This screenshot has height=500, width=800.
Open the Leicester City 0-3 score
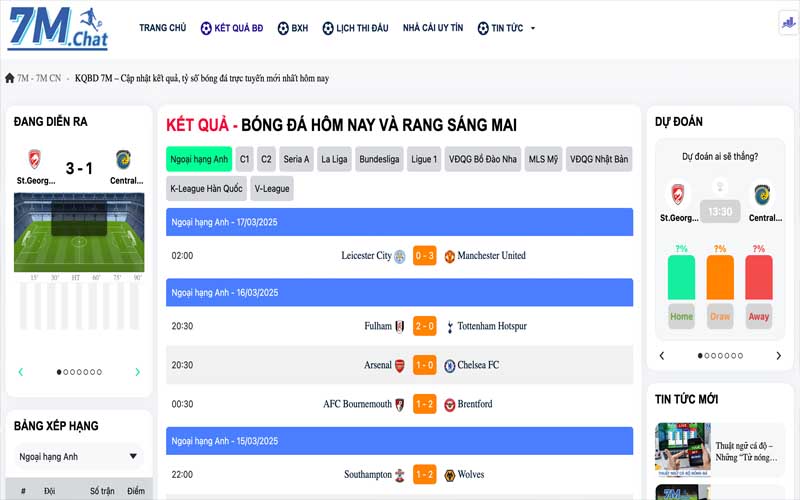pos(424,256)
